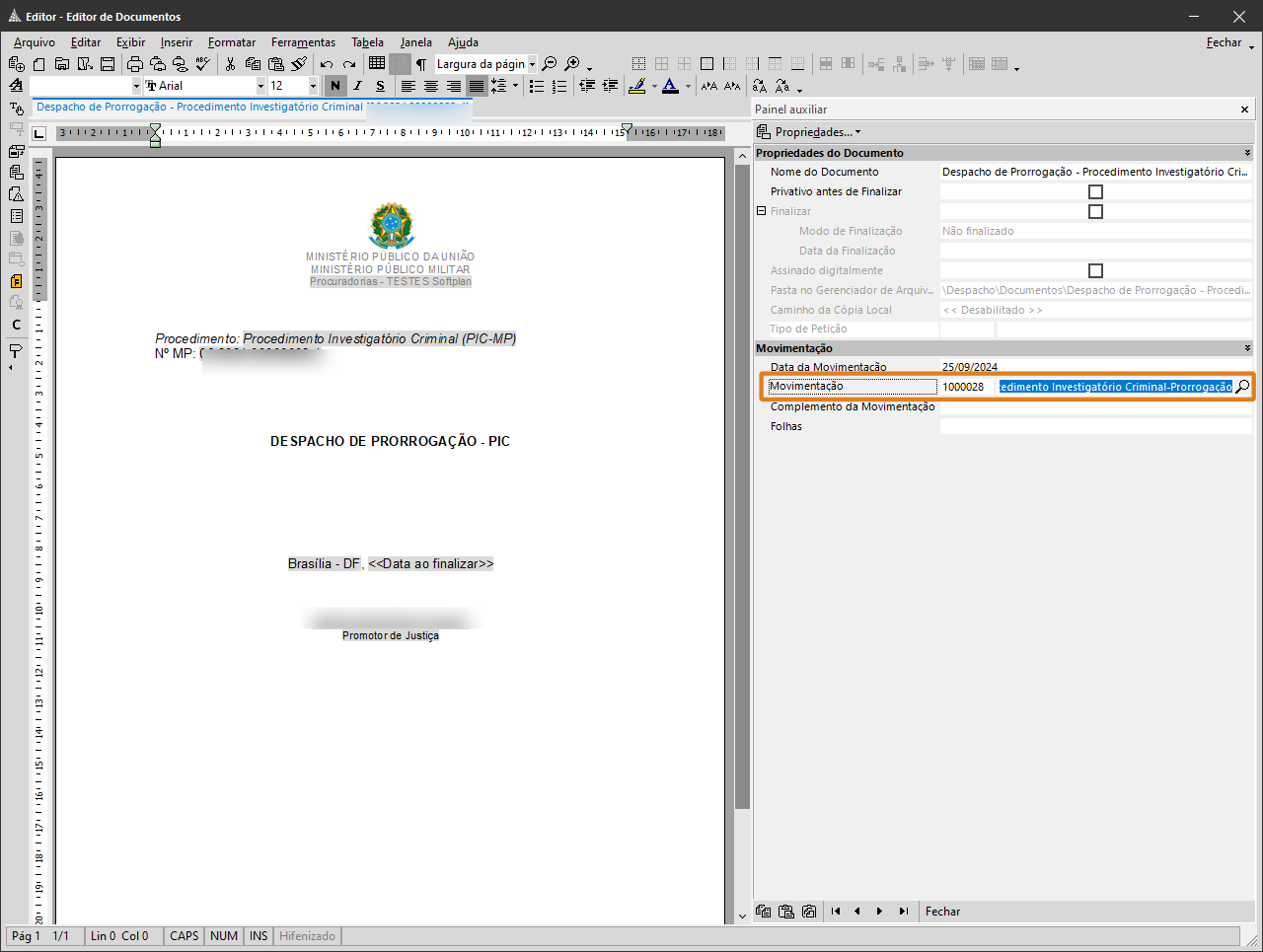The image size is (1263, 952).
Task: Click the increase indent icon
Action: pyautogui.click(x=610, y=87)
